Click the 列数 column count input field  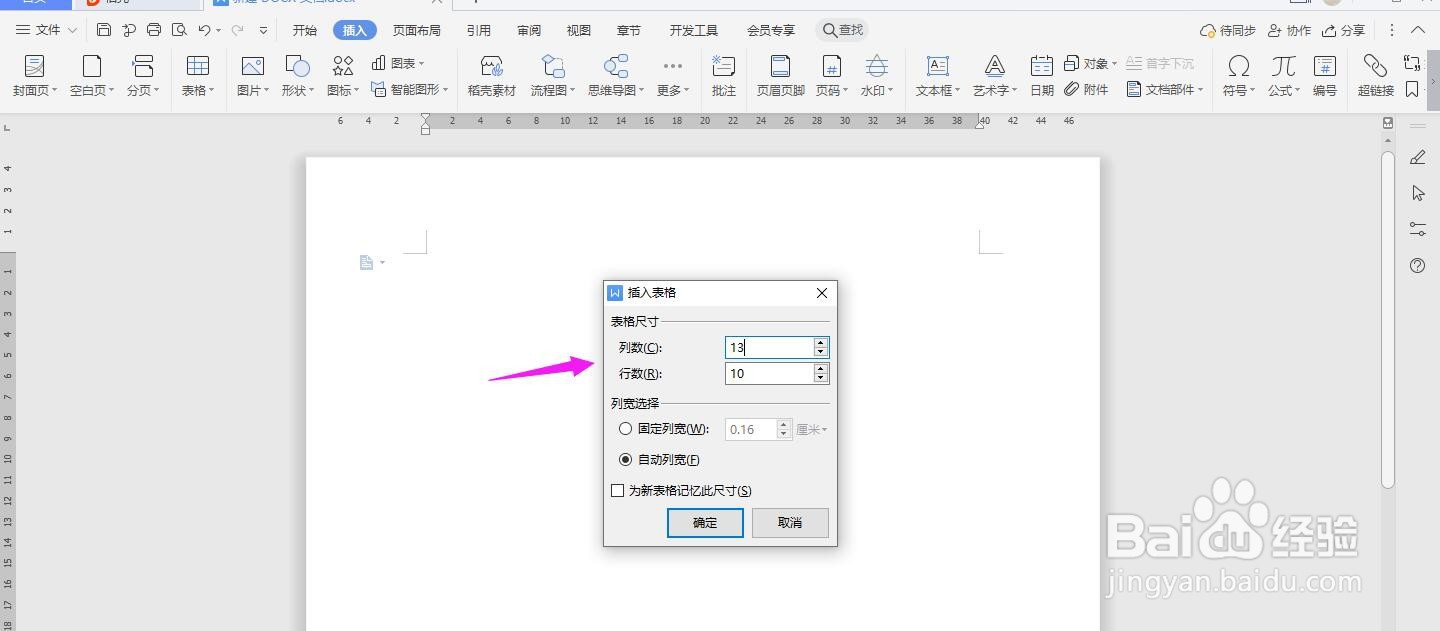[769, 347]
